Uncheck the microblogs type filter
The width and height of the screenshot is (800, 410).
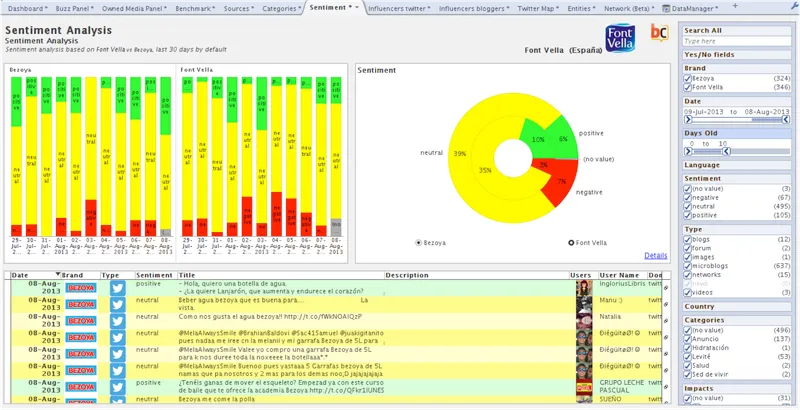(x=687, y=266)
